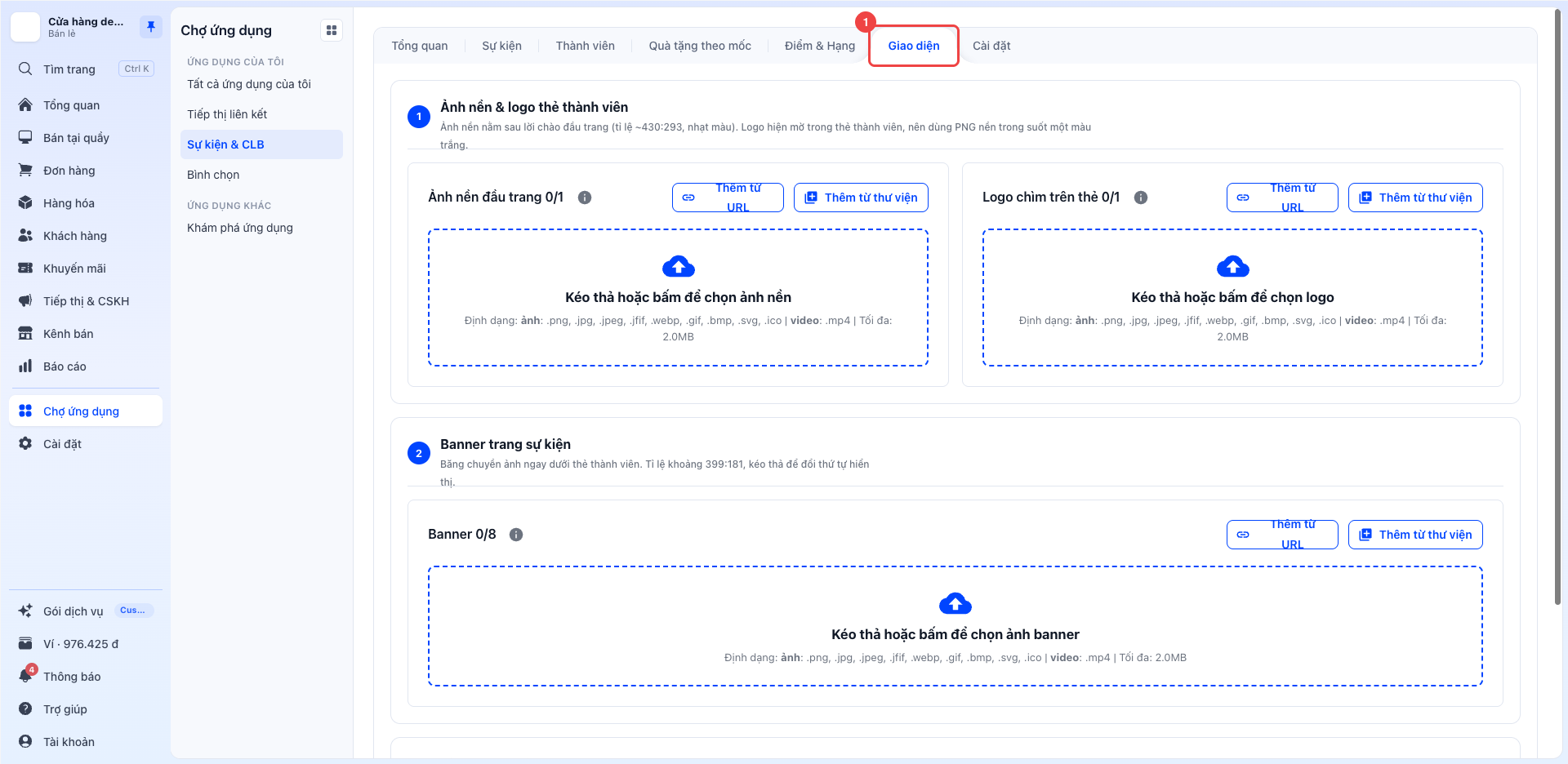The width and height of the screenshot is (1568, 764).
Task: Open the Thành viên tab
Action: coord(586,46)
